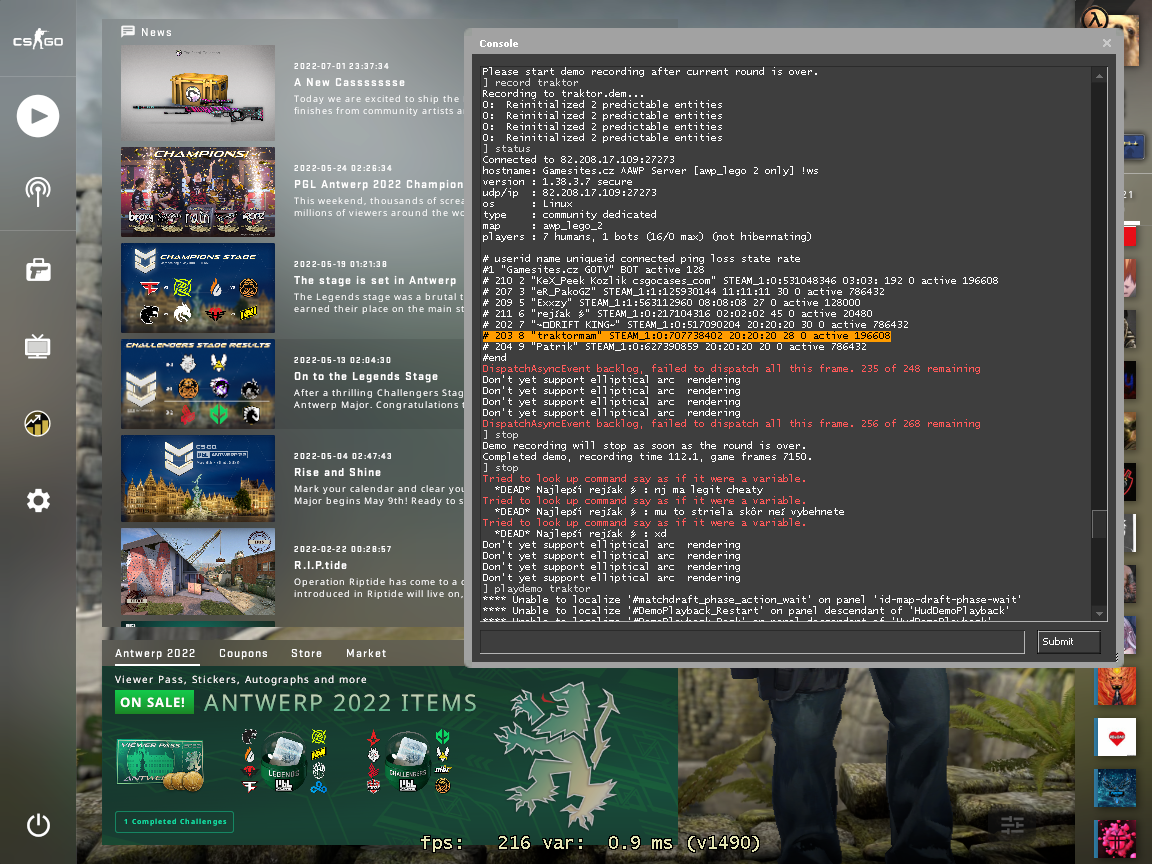Switch to the Coupons tab
Viewport: 1152px width, 864px height.
tap(243, 653)
